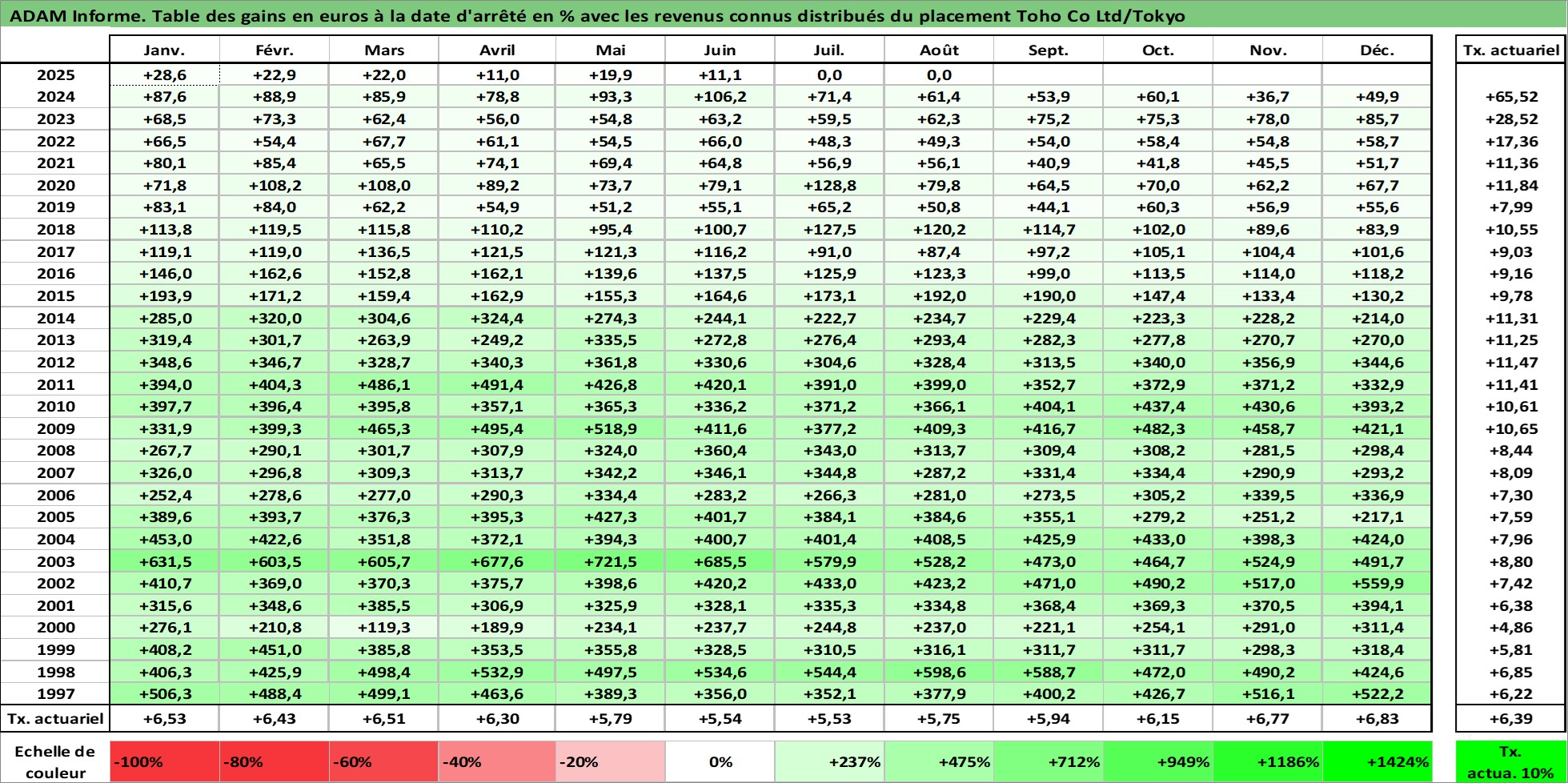The image size is (1568, 783).
Task: Select the Mars column header
Action: [x=384, y=50]
